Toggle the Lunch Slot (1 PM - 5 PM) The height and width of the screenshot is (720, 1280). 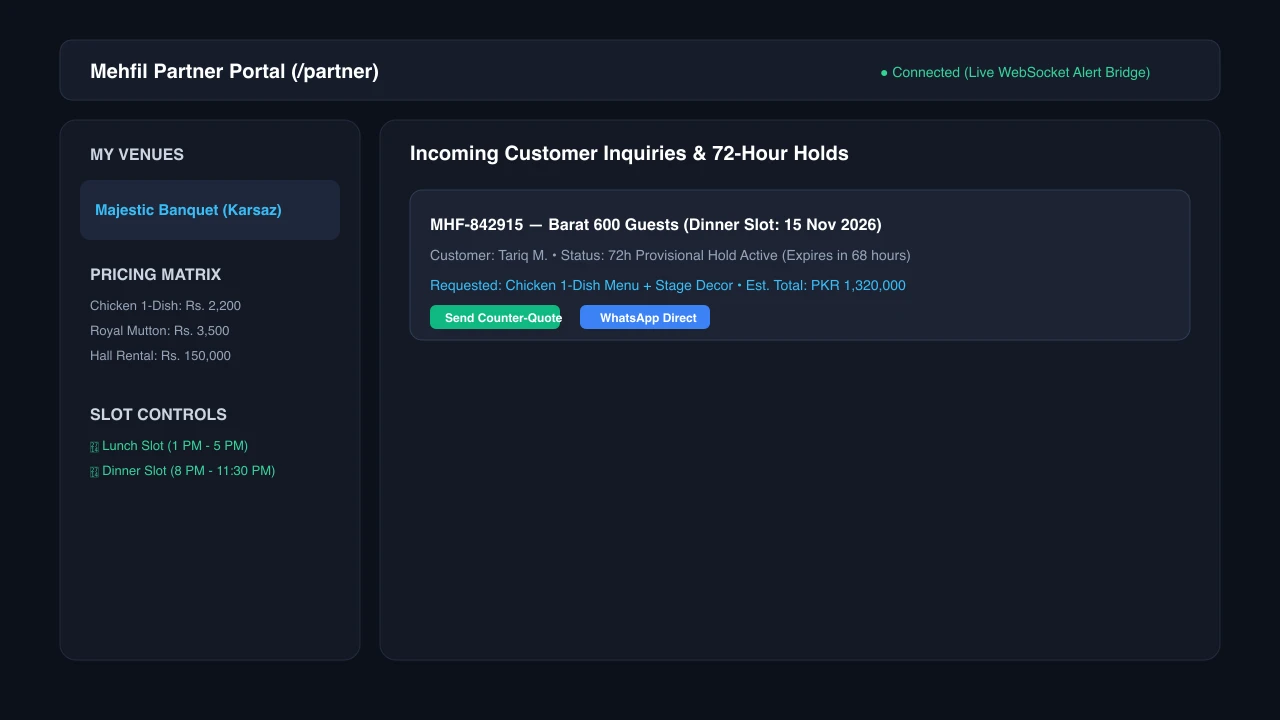(x=169, y=446)
